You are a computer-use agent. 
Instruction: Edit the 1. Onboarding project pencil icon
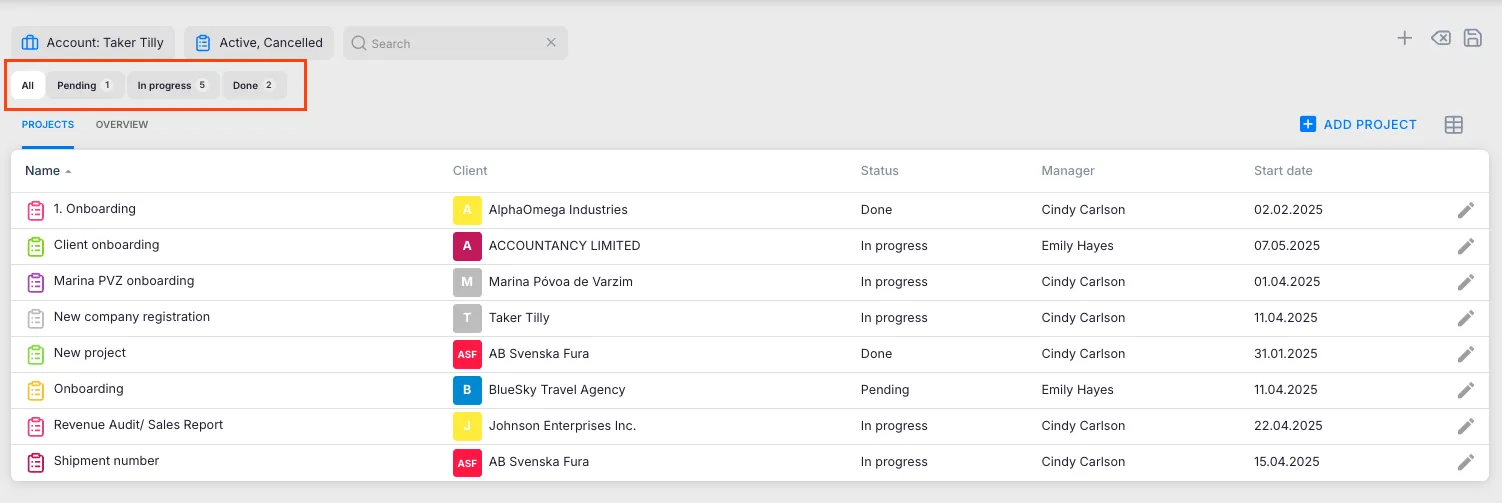1465,210
